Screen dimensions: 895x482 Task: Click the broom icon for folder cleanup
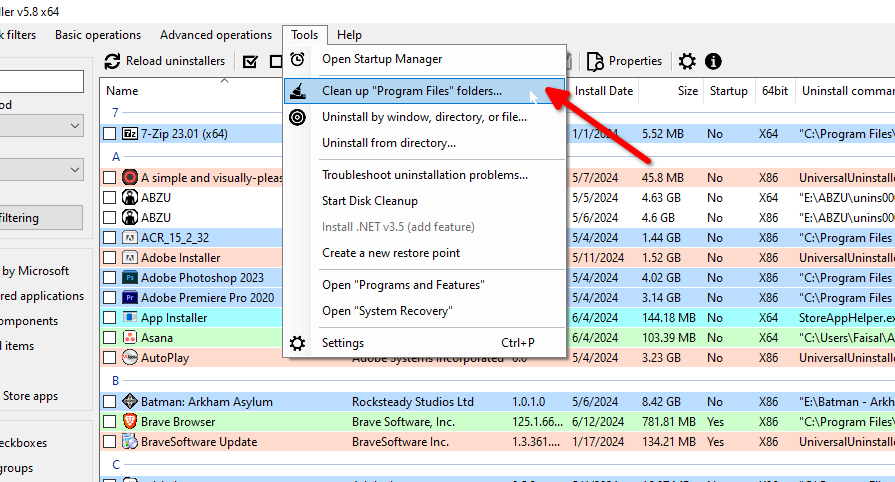point(297,91)
